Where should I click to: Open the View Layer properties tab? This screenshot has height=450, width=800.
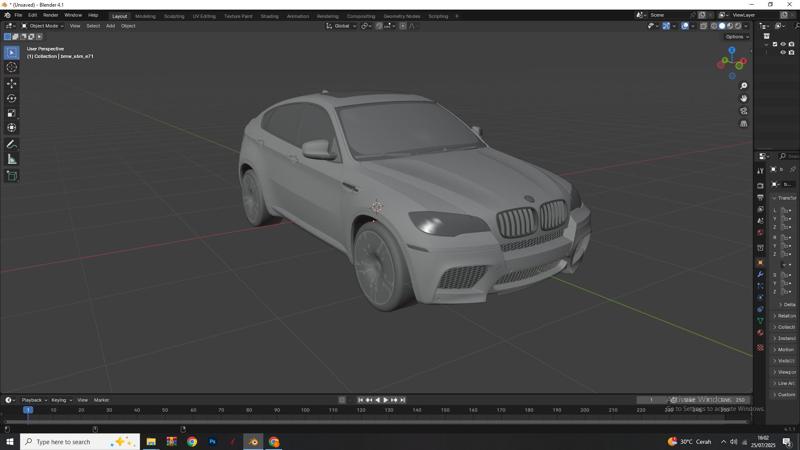[760, 209]
